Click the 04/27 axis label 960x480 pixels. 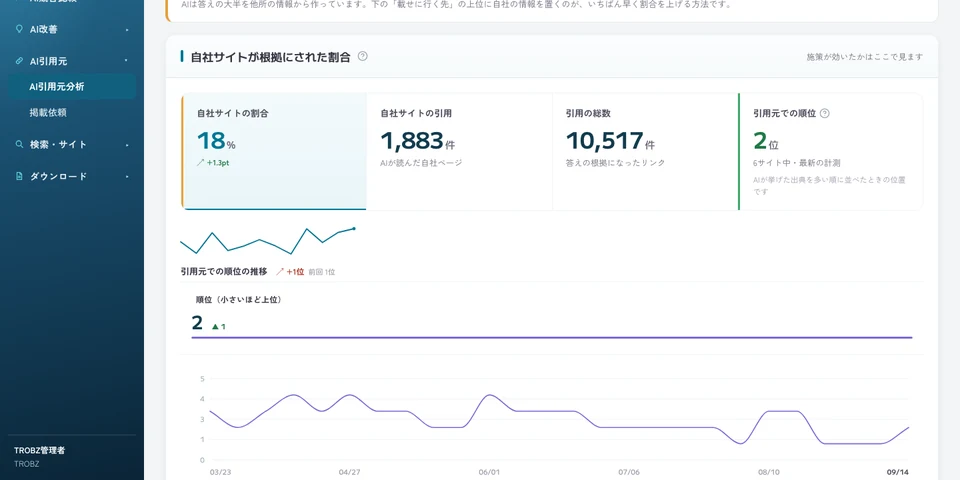pos(350,472)
